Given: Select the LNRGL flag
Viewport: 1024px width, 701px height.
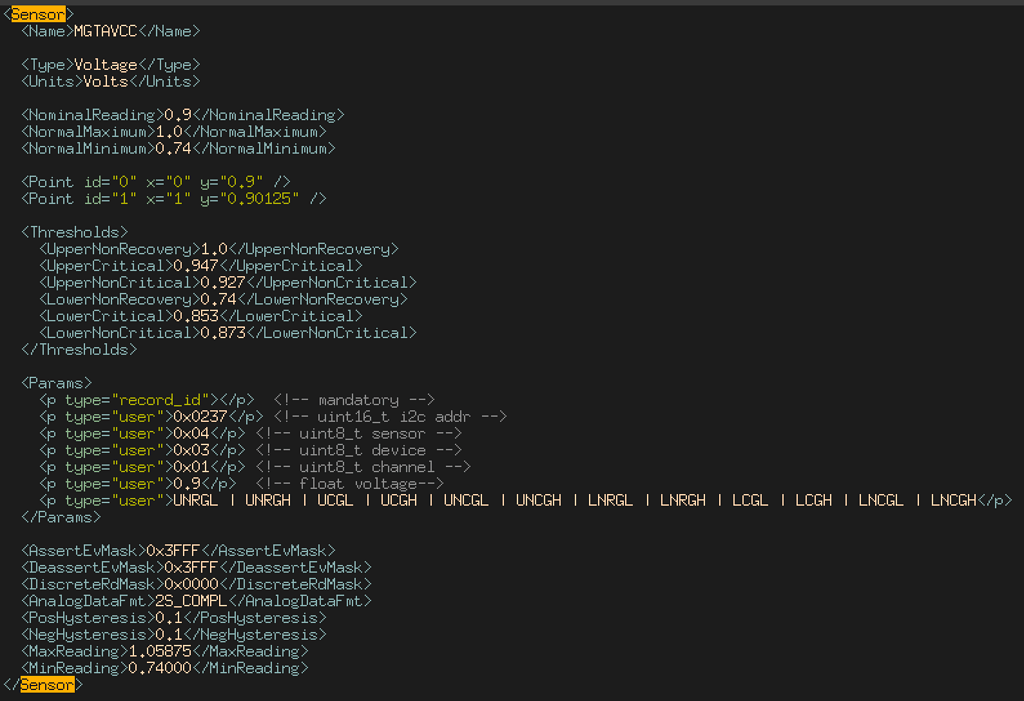Looking at the screenshot, I should click(x=611, y=501).
